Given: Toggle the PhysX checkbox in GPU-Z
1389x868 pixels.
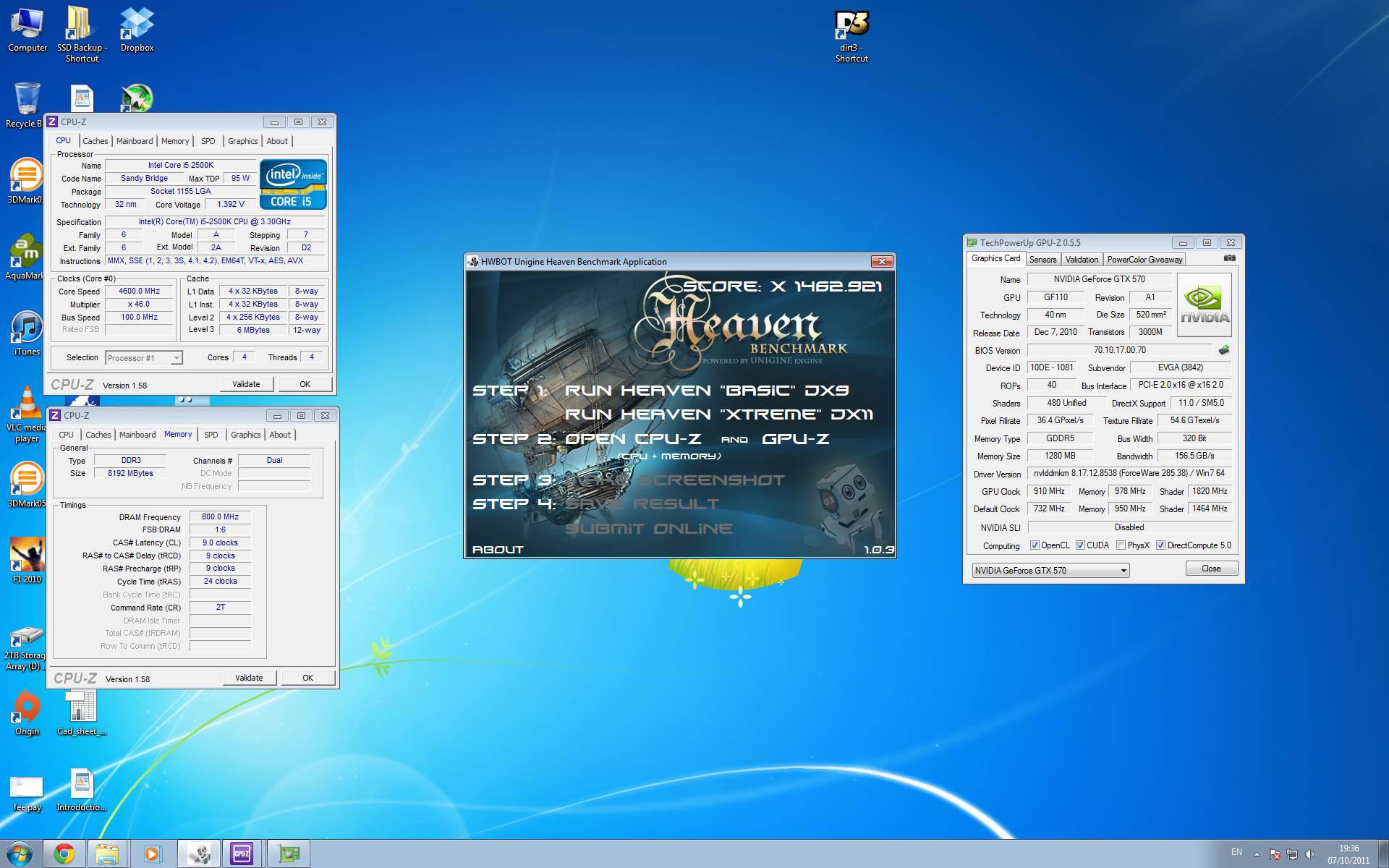Looking at the screenshot, I should (1121, 545).
